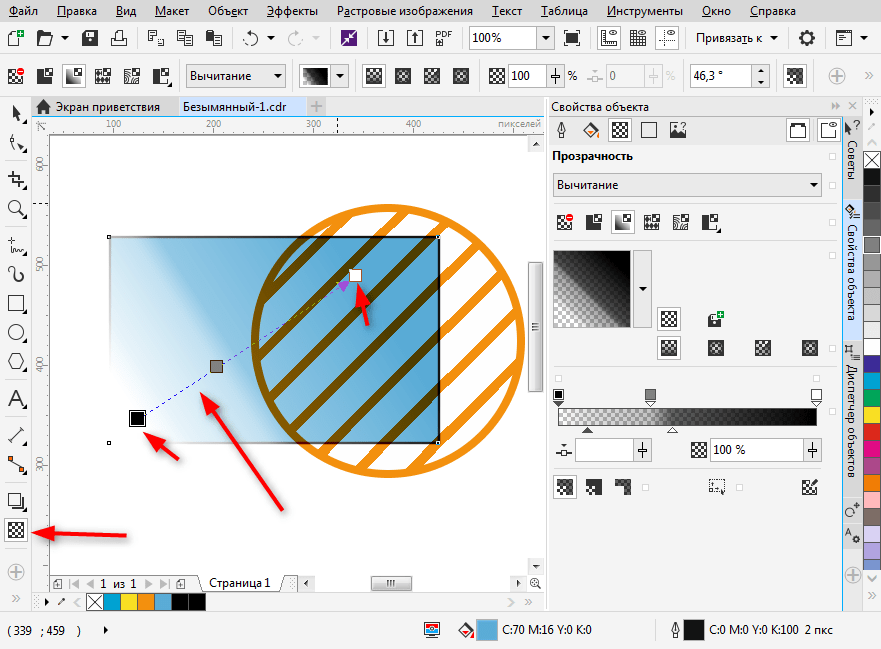Open the zoom level 100% dropdown

point(545,38)
